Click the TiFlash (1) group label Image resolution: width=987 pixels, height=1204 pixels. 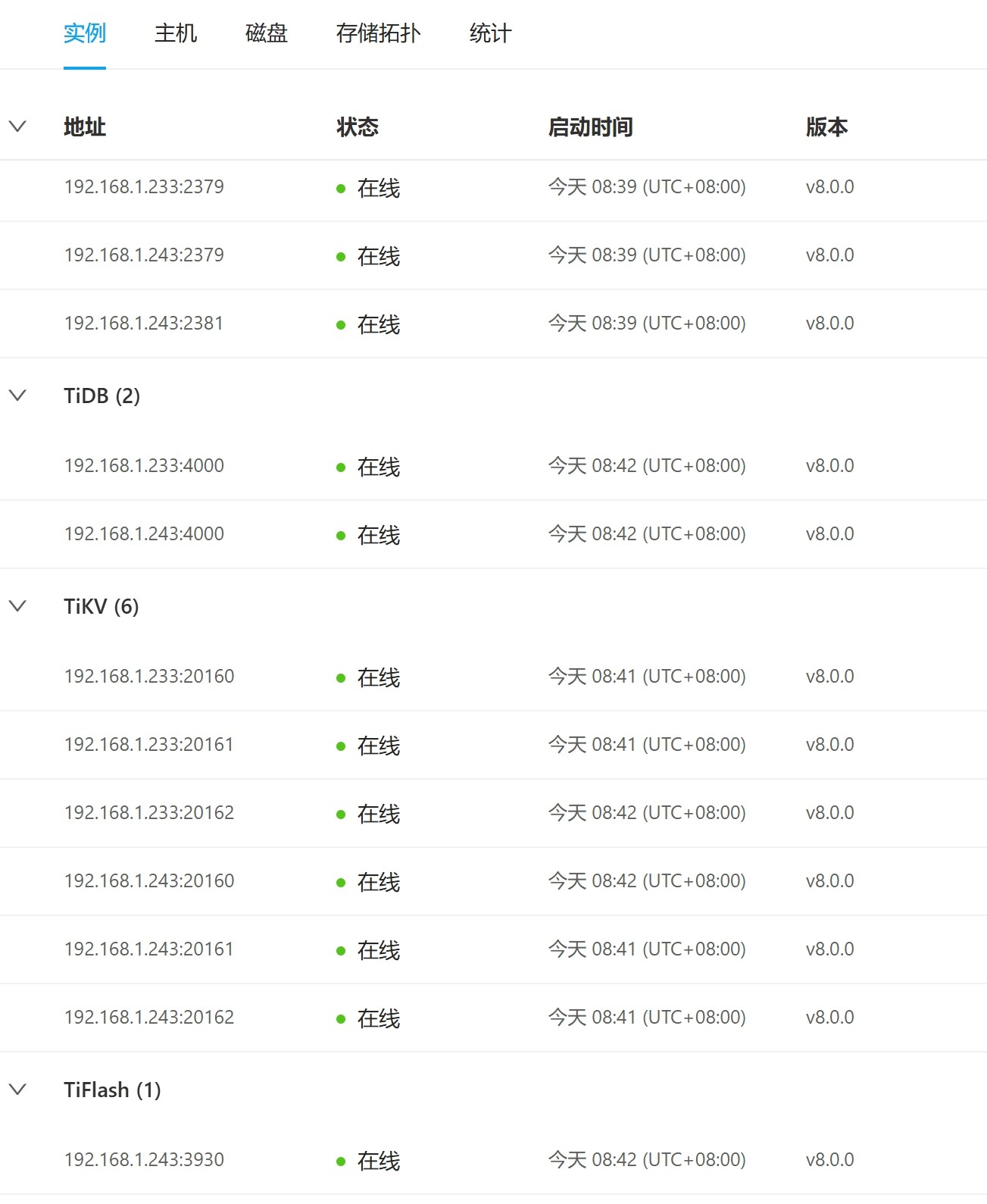coord(112,1090)
